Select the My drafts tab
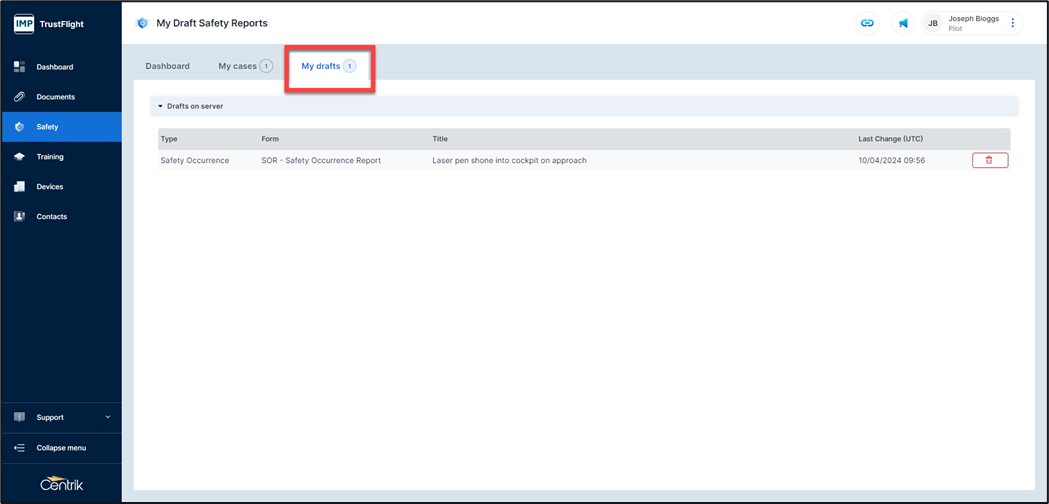 [x=321, y=66]
